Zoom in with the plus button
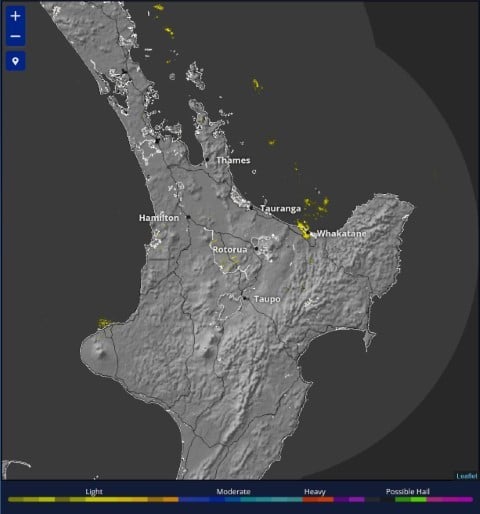Image resolution: width=480 pixels, height=514 pixels. pyautogui.click(x=15, y=16)
